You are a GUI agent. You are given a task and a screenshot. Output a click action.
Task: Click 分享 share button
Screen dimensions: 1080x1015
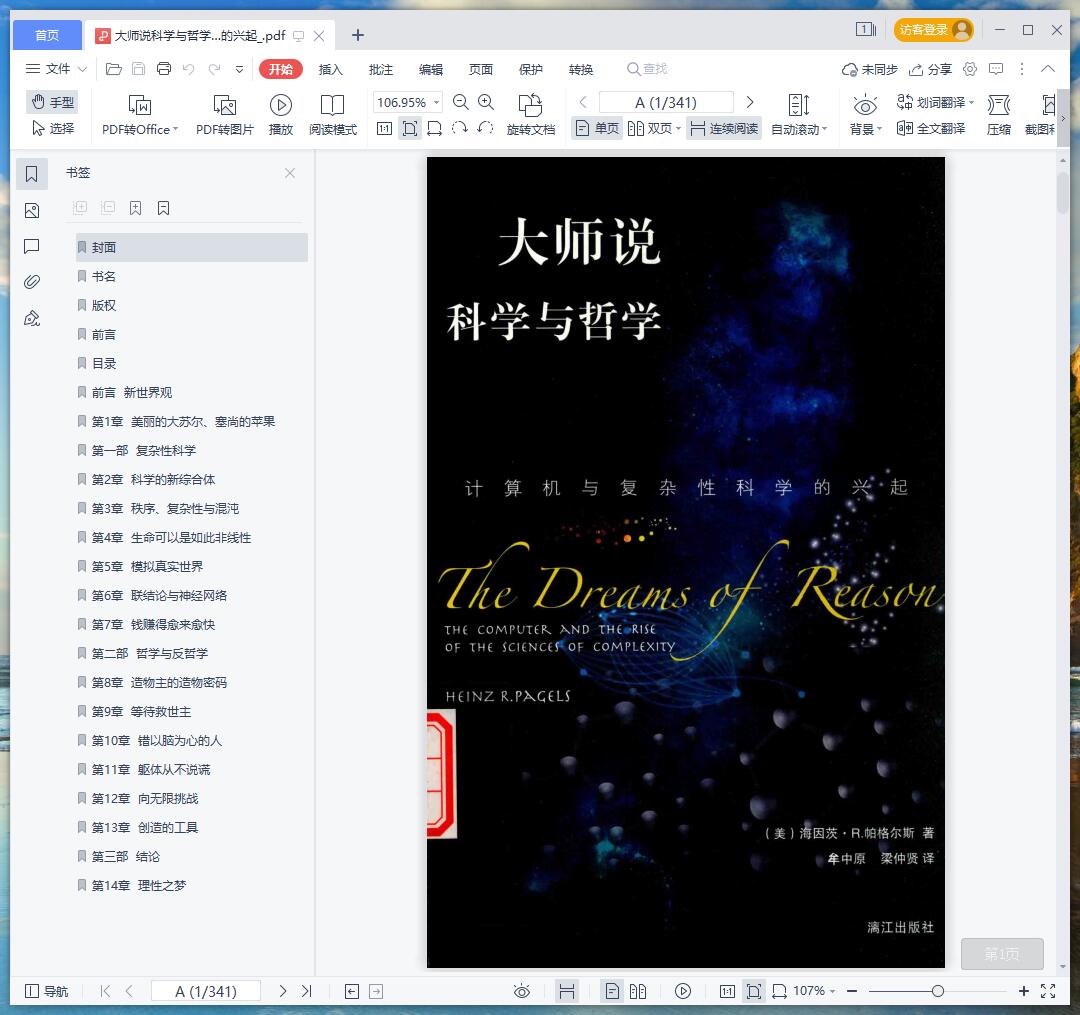click(x=930, y=70)
